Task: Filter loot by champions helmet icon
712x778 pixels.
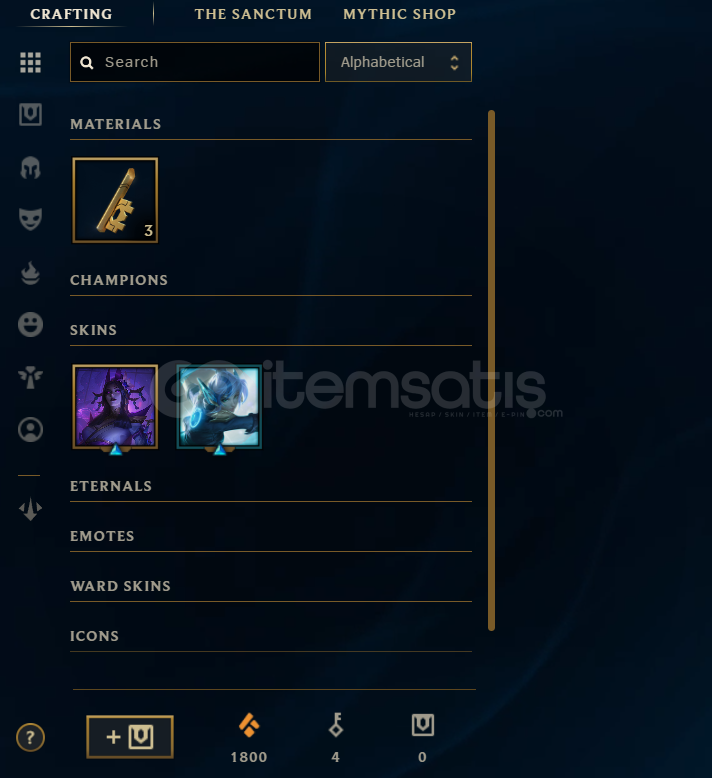Action: pyautogui.click(x=30, y=168)
